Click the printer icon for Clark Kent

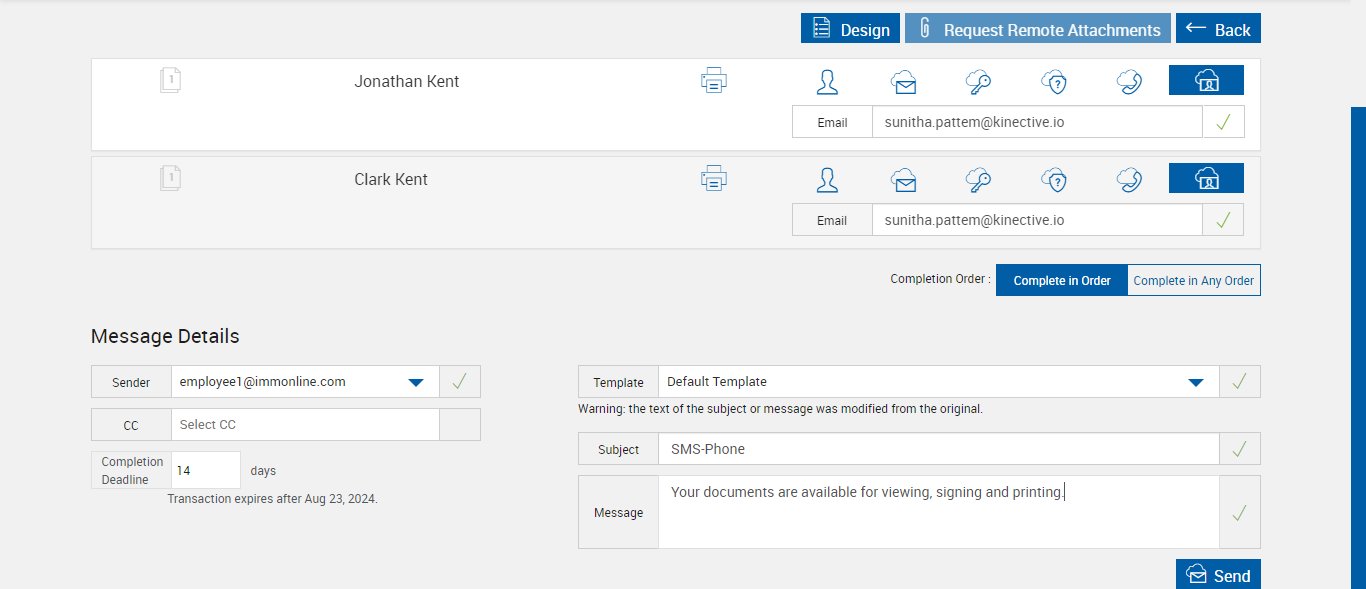(713, 179)
